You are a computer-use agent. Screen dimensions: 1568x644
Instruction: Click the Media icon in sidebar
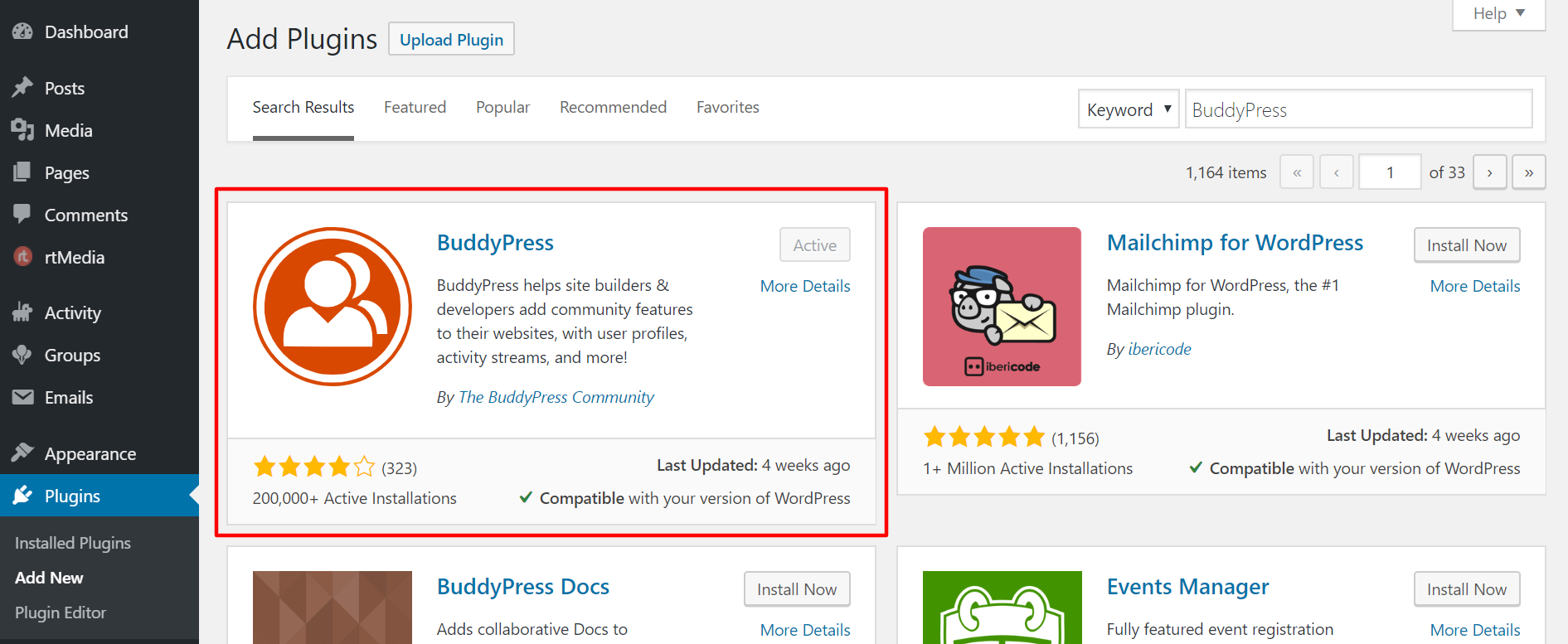22,130
